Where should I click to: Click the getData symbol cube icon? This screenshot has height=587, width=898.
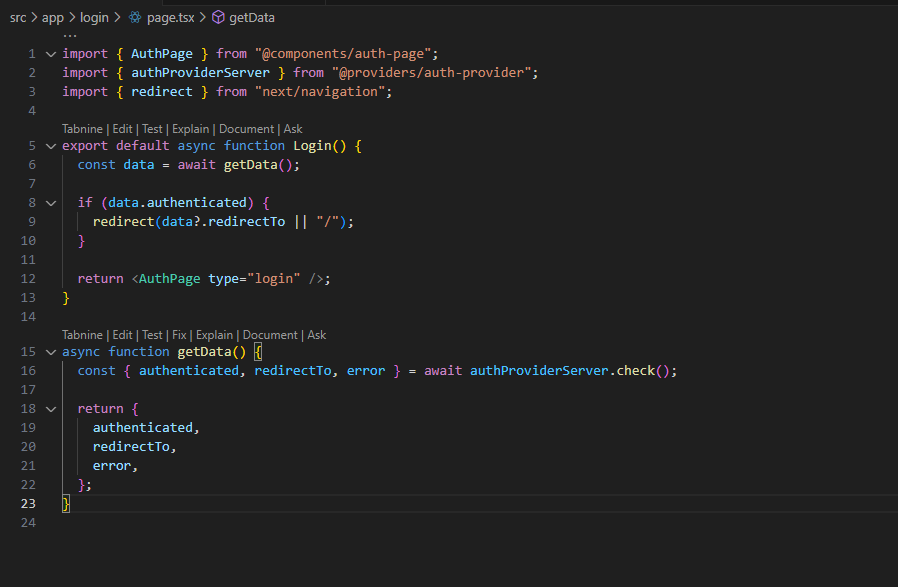(x=218, y=17)
